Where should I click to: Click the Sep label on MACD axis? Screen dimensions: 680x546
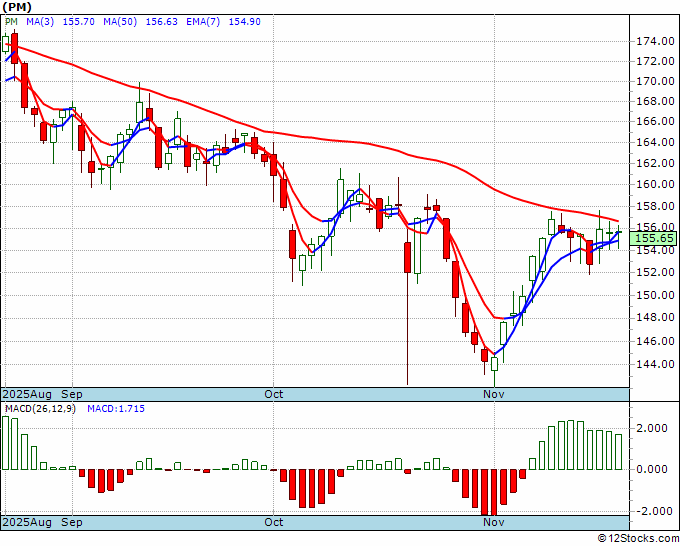(x=72, y=522)
